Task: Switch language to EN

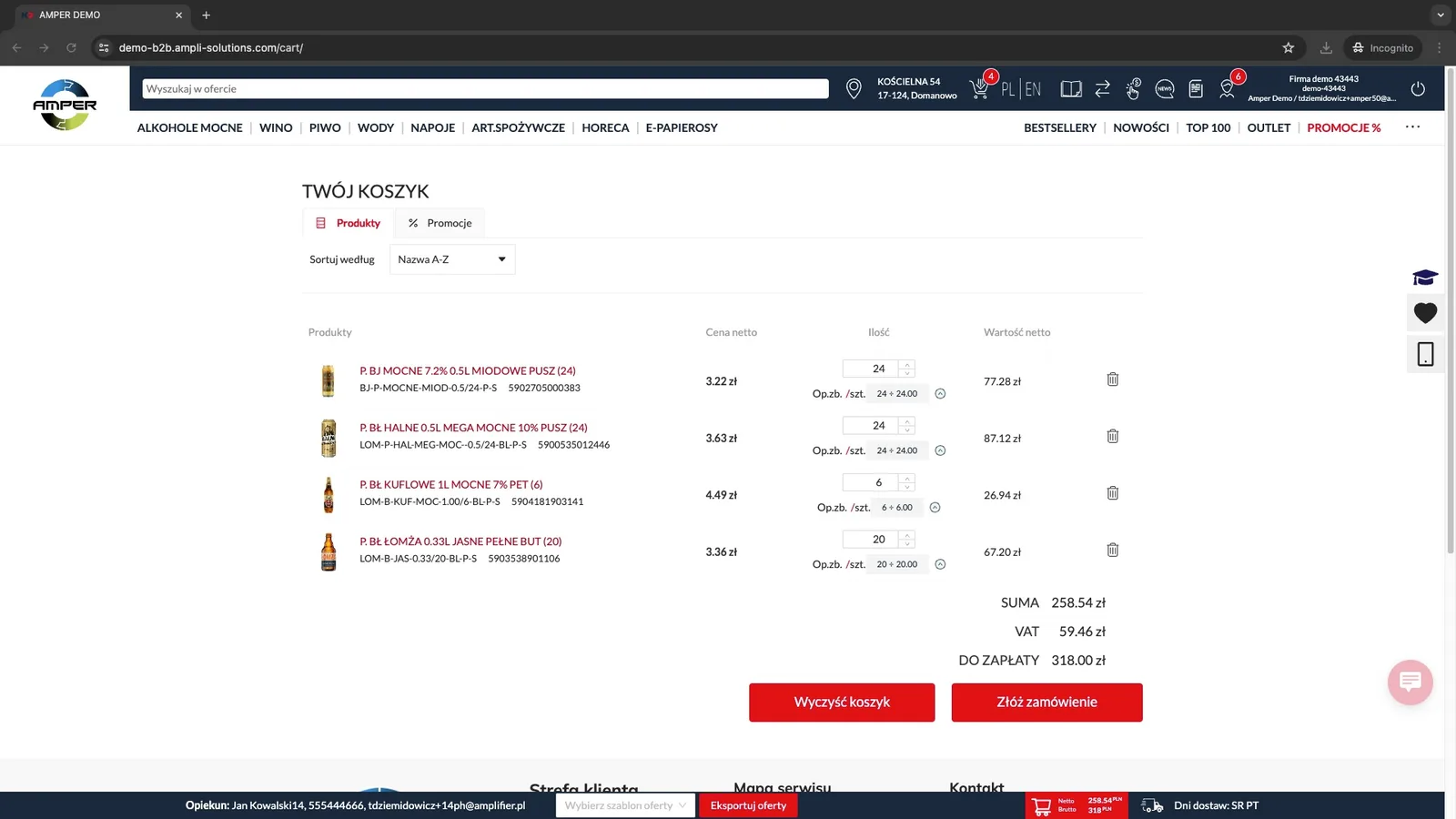Action: click(1033, 89)
